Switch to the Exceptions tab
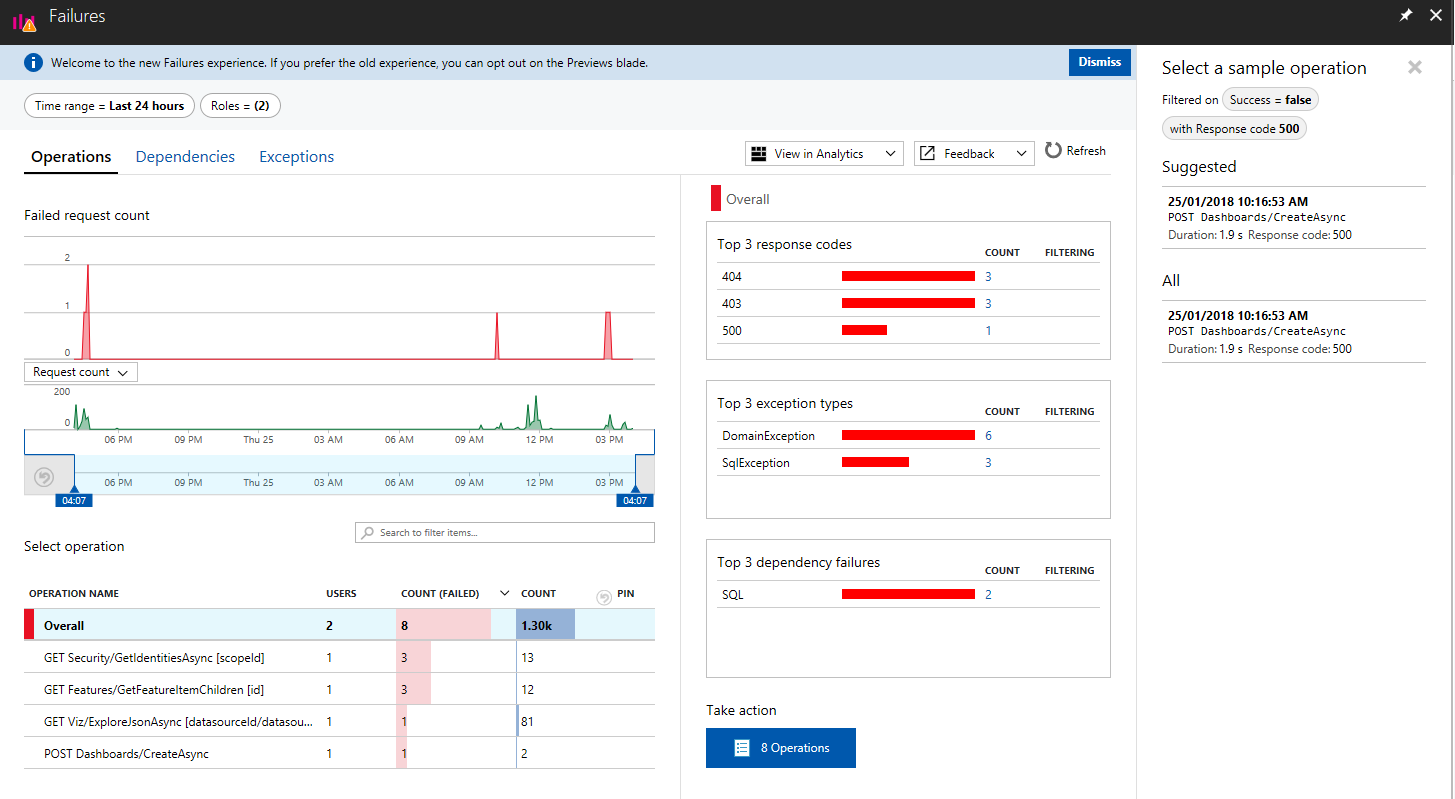The width and height of the screenshot is (1455, 799). [296, 157]
